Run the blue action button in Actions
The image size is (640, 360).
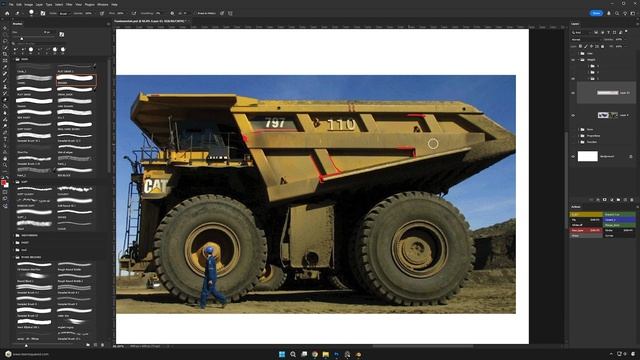[619, 220]
